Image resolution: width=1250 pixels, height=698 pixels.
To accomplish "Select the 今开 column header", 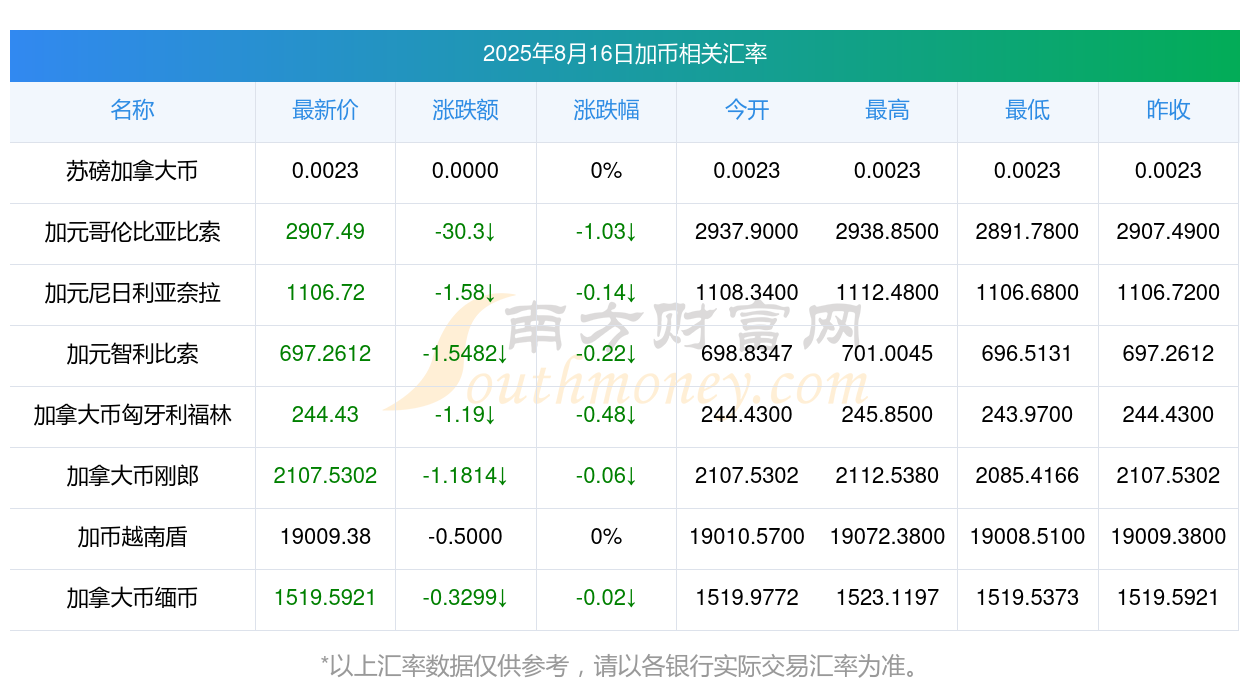I will point(747,110).
